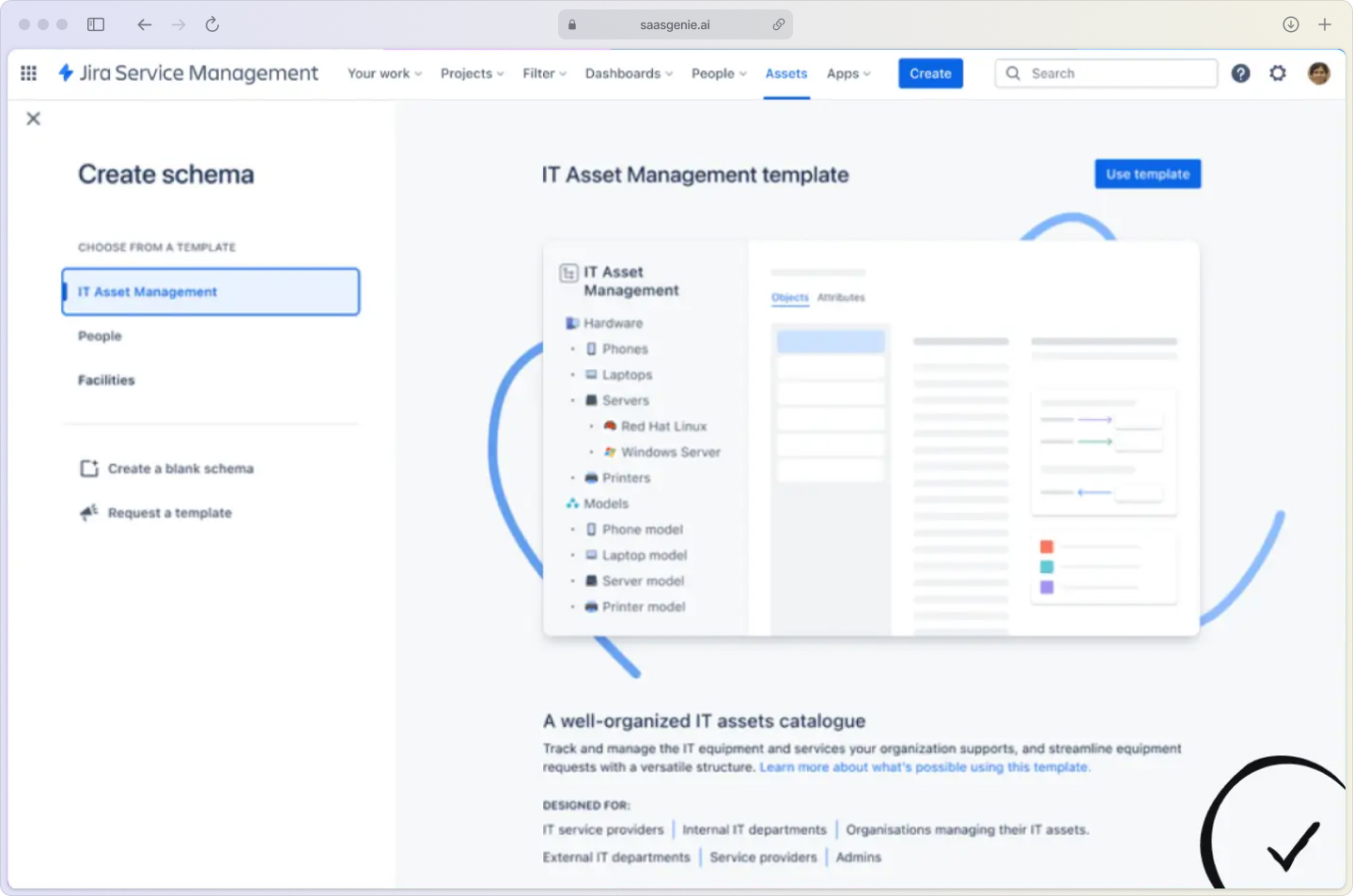Click the downloads icon in browser toolbar
Screen dimensions: 1353x896
point(1291,24)
